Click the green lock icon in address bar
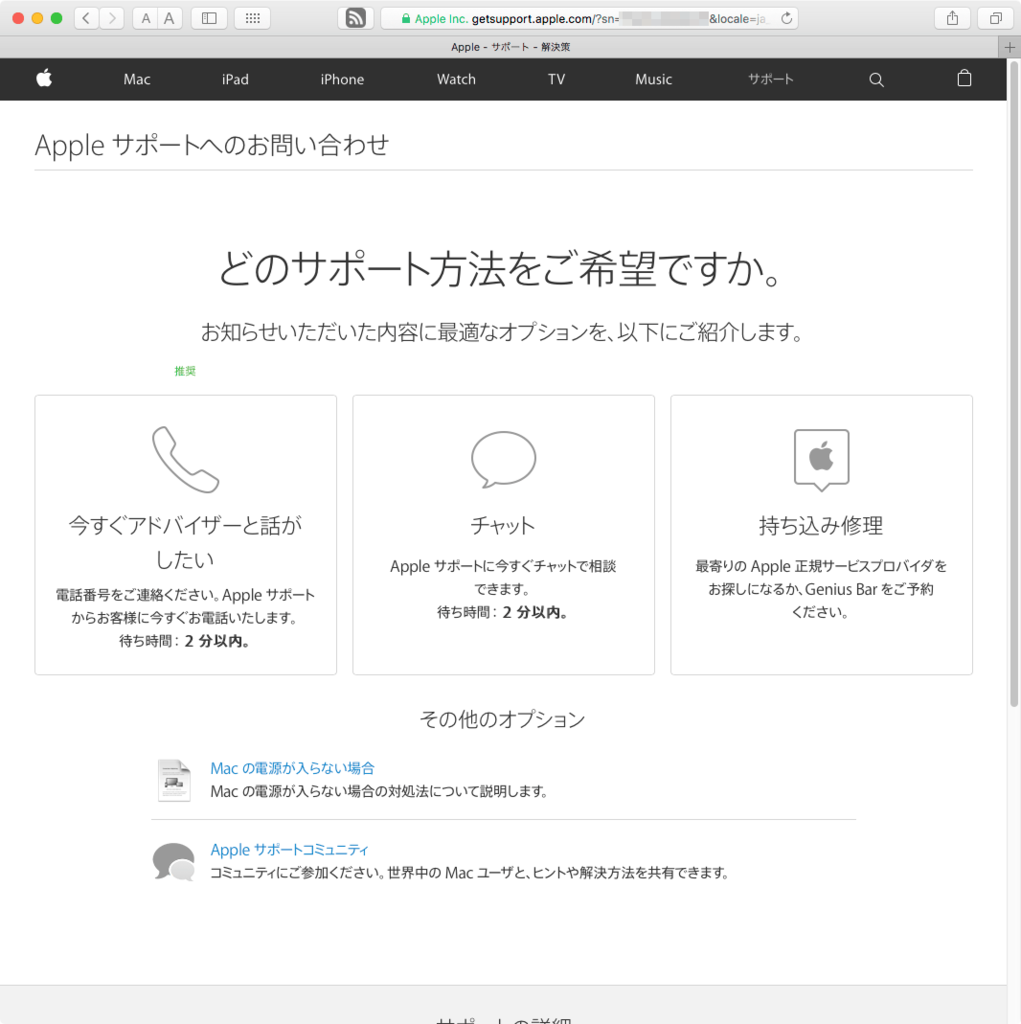The width and height of the screenshot is (1021, 1024). (406, 19)
